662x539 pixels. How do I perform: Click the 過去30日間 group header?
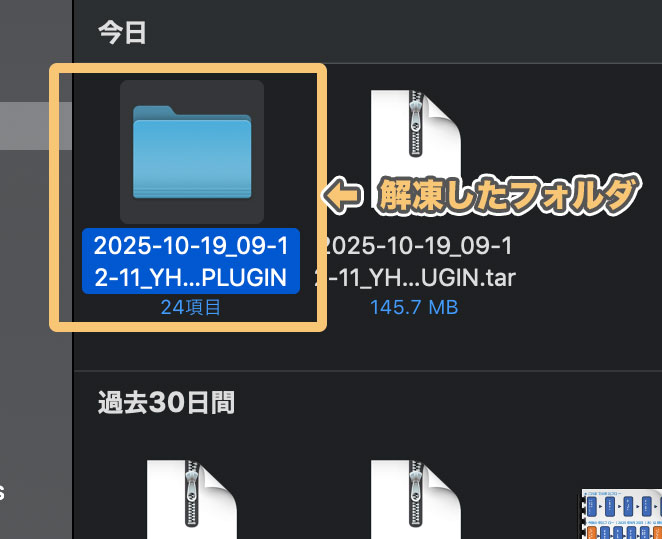click(x=166, y=402)
